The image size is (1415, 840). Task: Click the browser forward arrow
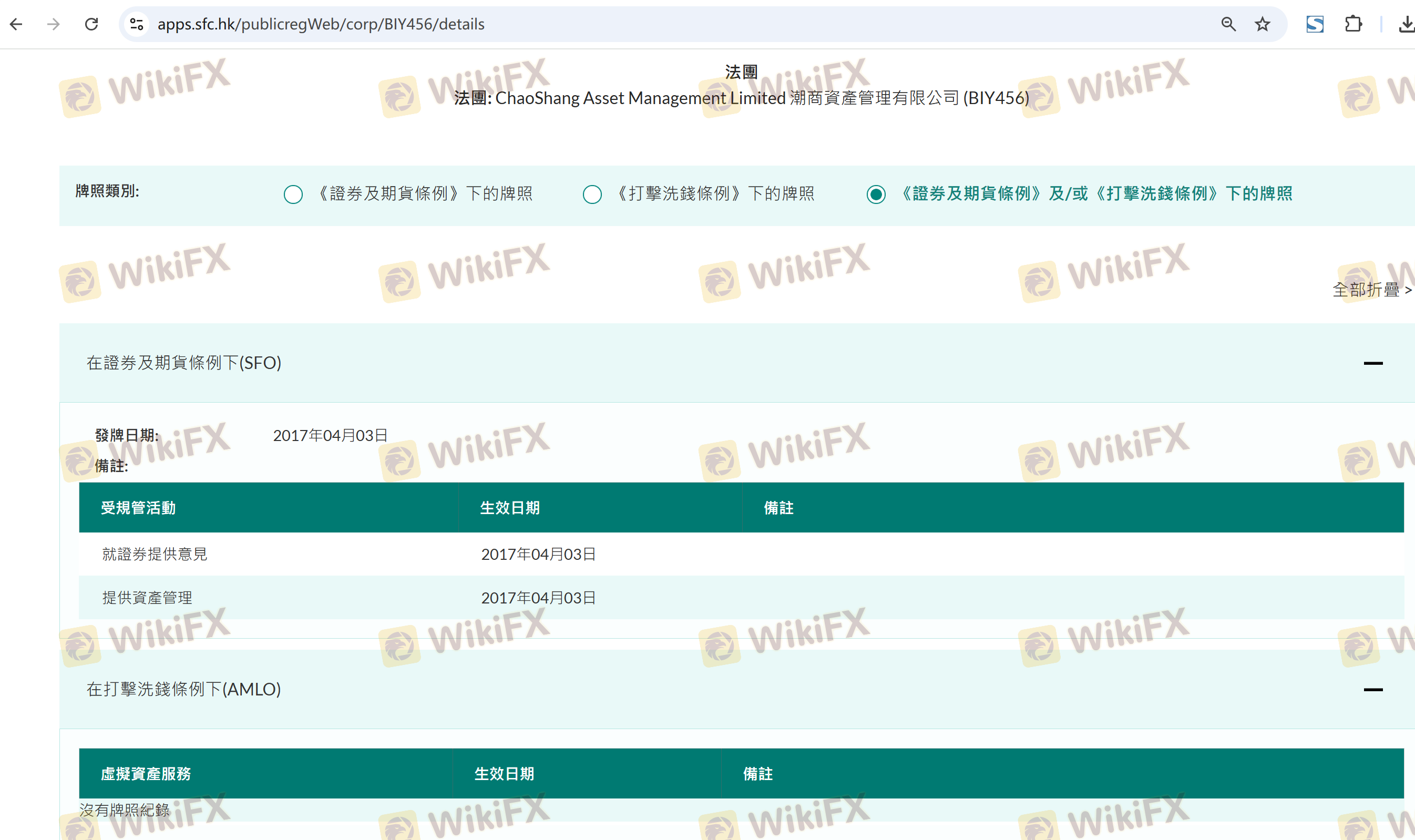54,24
